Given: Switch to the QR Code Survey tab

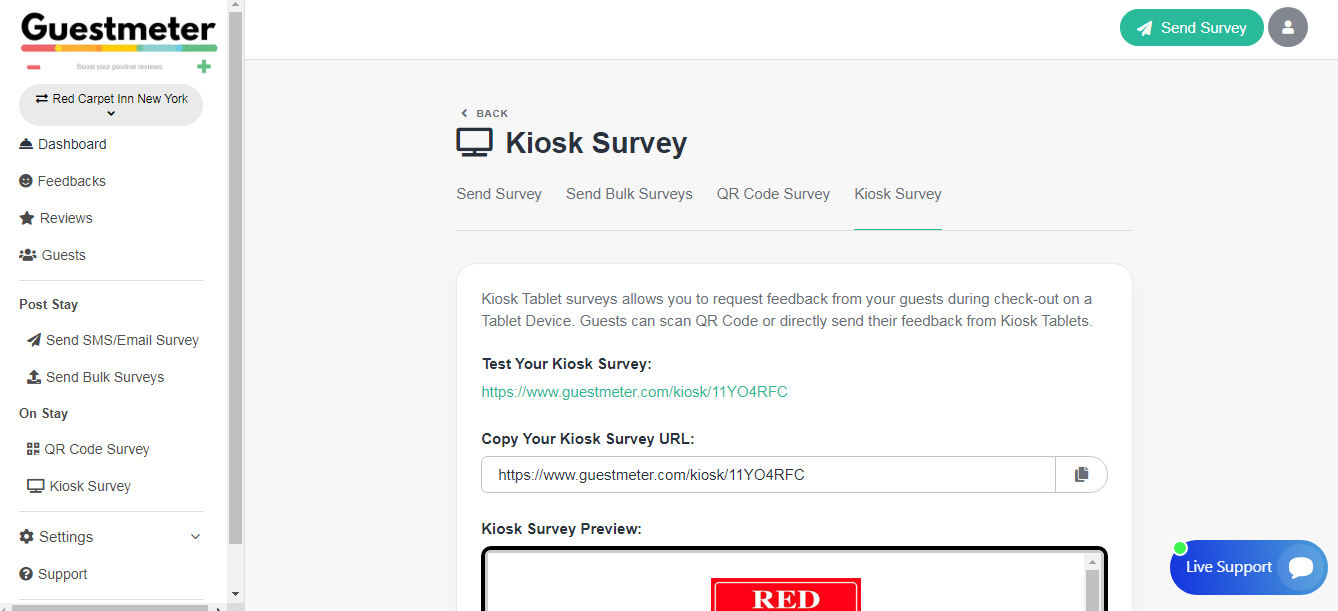Looking at the screenshot, I should pyautogui.click(x=773, y=194).
